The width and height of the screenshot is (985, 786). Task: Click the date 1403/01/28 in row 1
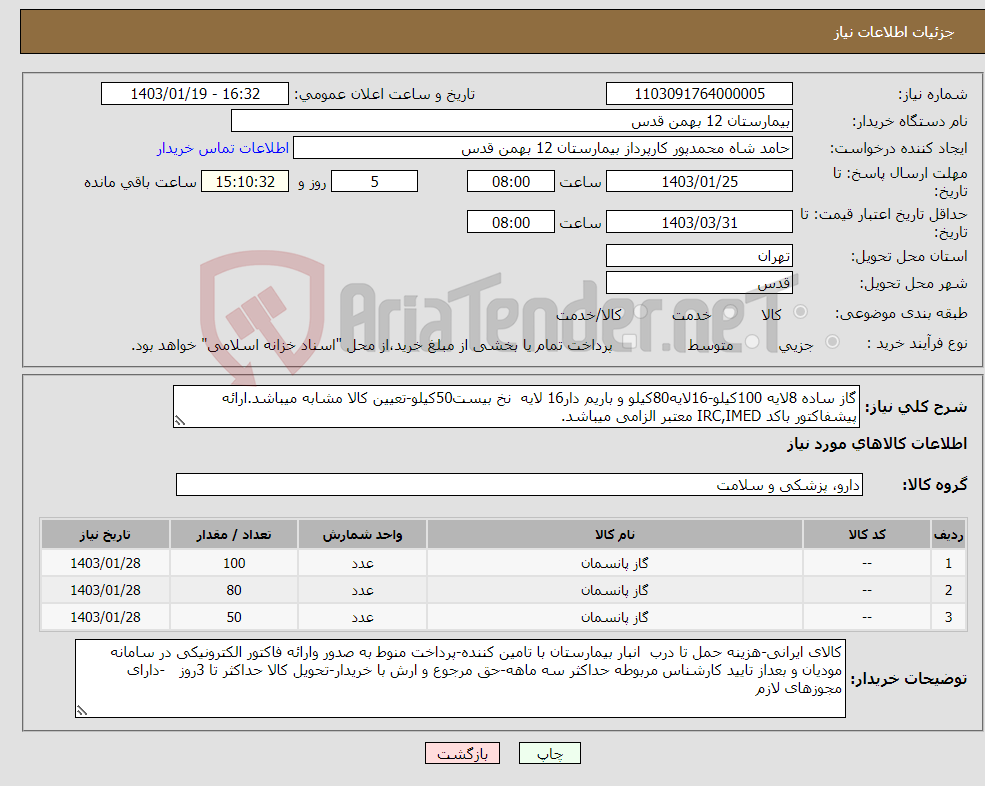(x=105, y=564)
